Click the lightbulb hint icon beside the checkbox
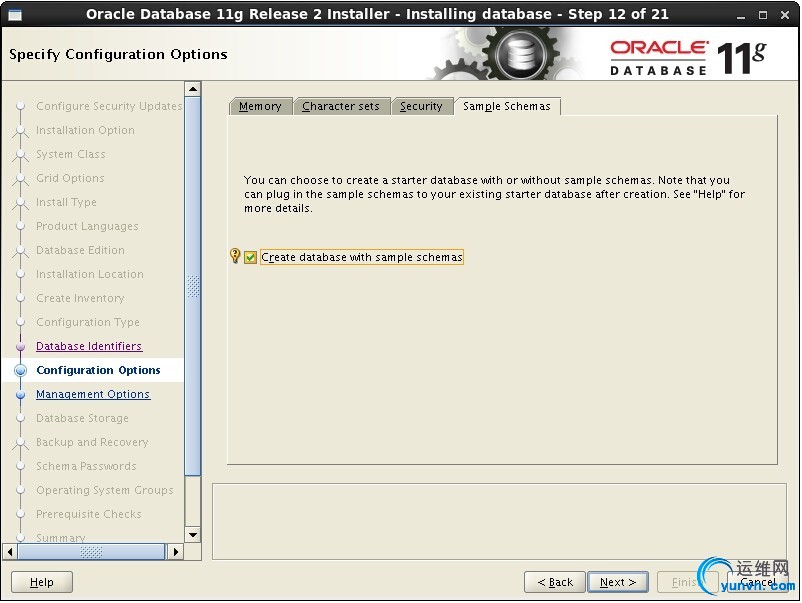Screen dimensions: 802x603 pos(235,255)
